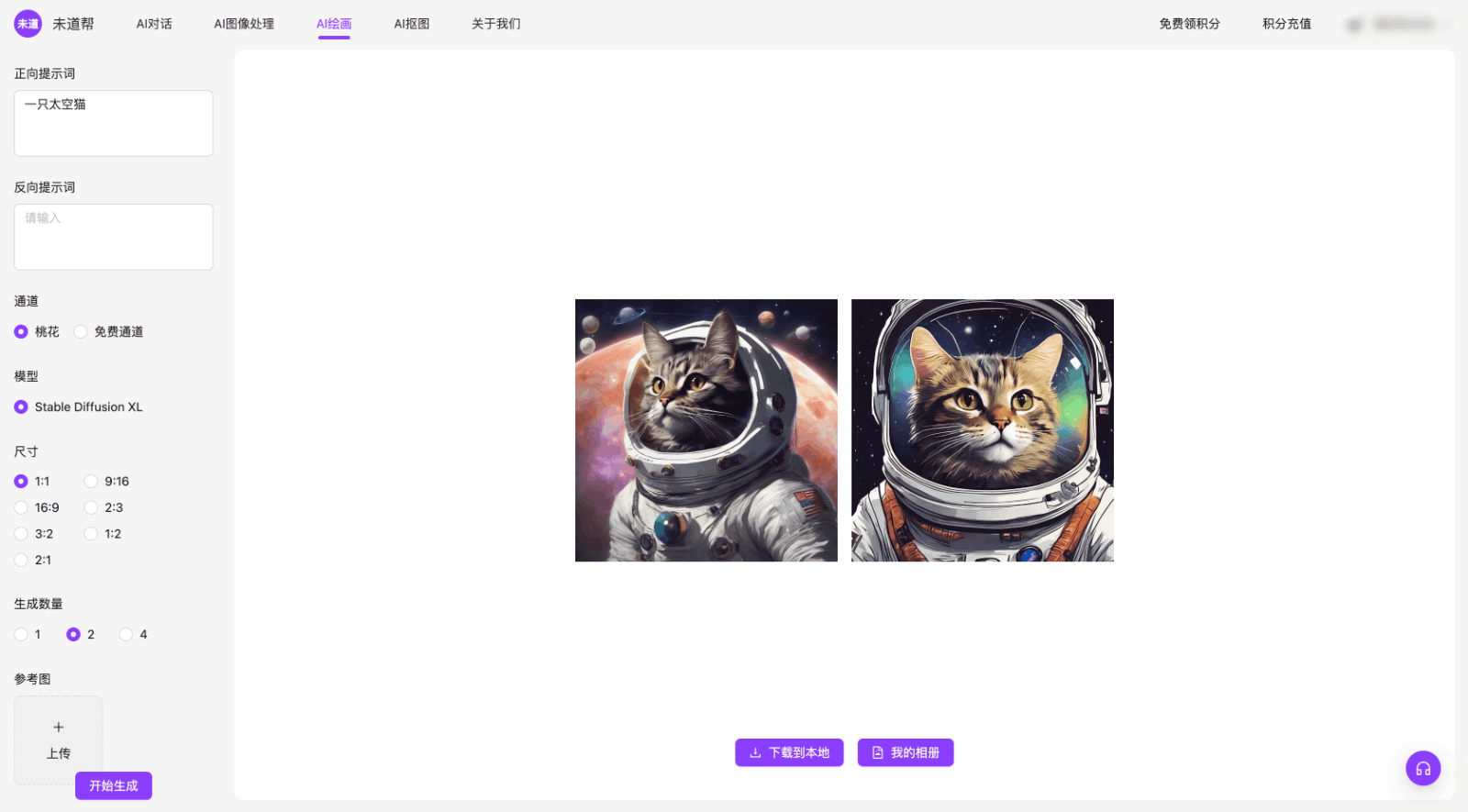1468x812 pixels.
Task: Click the blurred username in header
Action: tap(1404, 25)
